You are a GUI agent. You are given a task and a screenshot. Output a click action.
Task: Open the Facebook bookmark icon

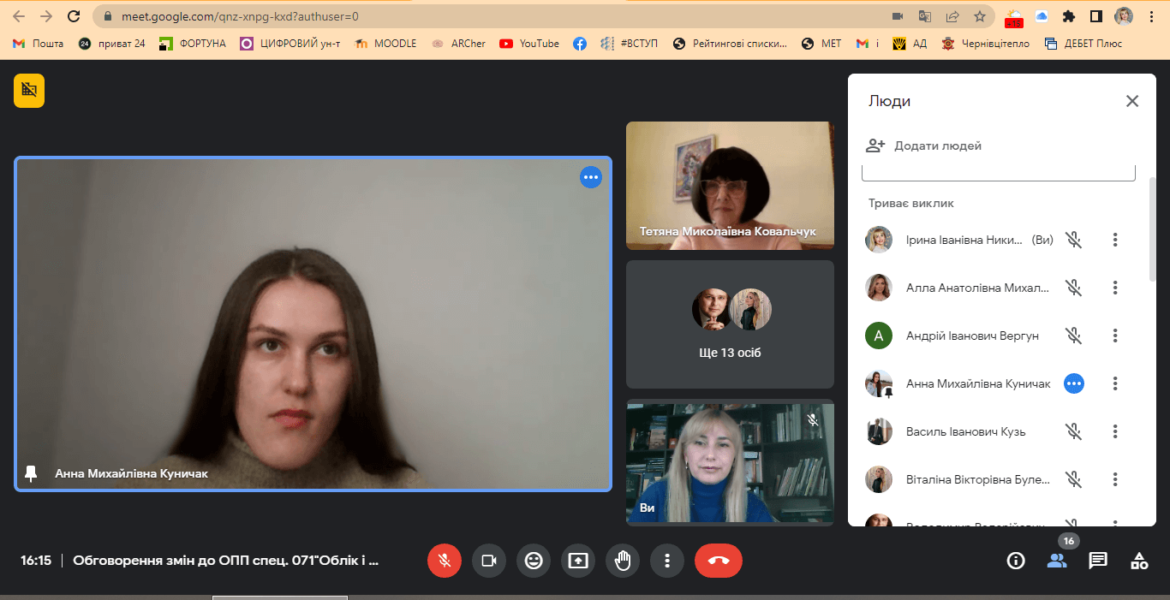[x=580, y=43]
